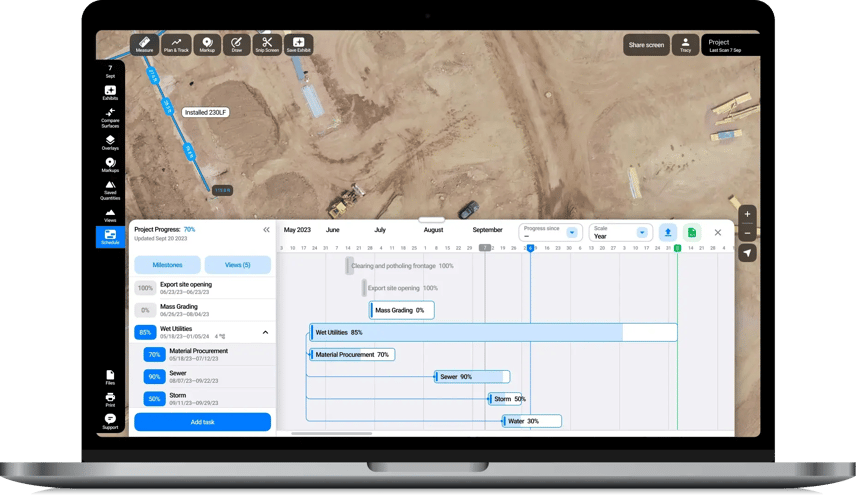Click the September month header
The width and height of the screenshot is (856, 495).
tap(488, 230)
